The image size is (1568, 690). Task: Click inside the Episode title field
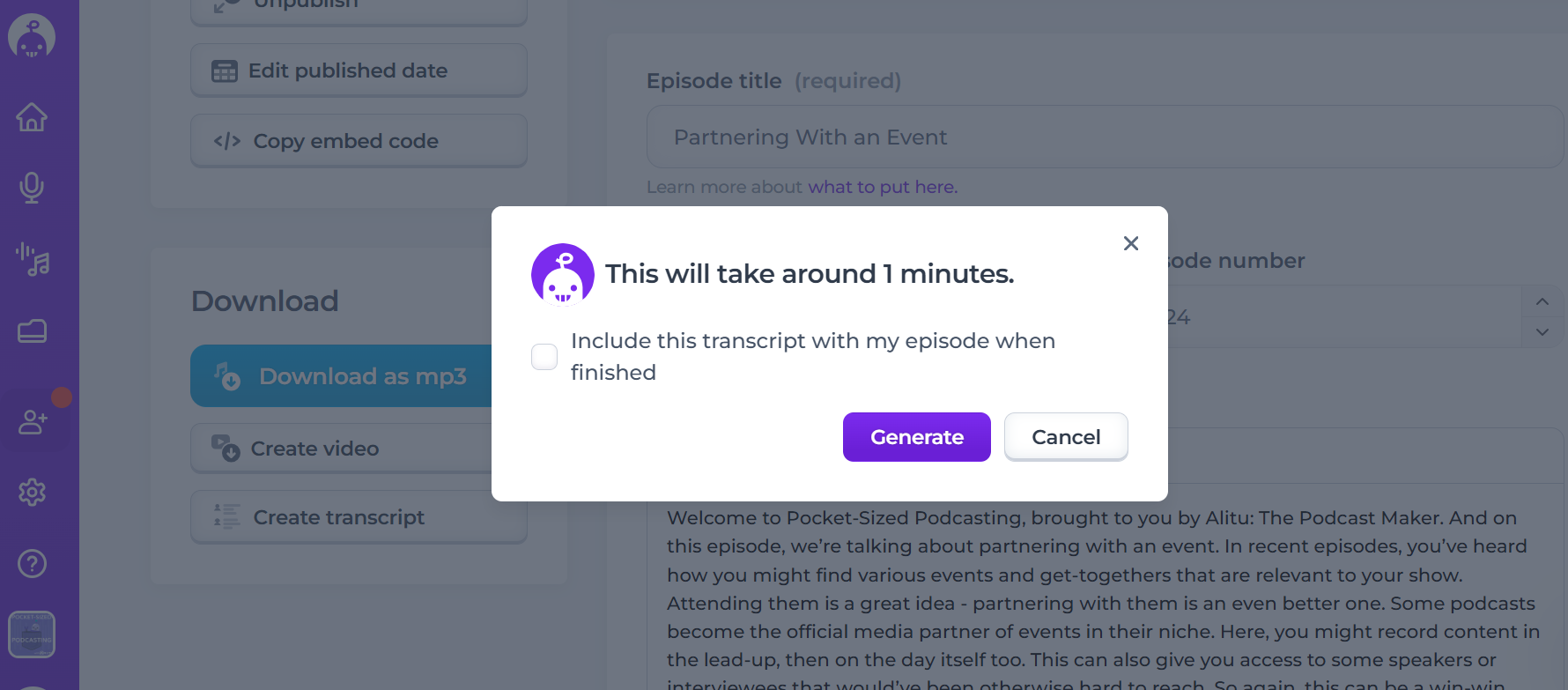point(969,137)
